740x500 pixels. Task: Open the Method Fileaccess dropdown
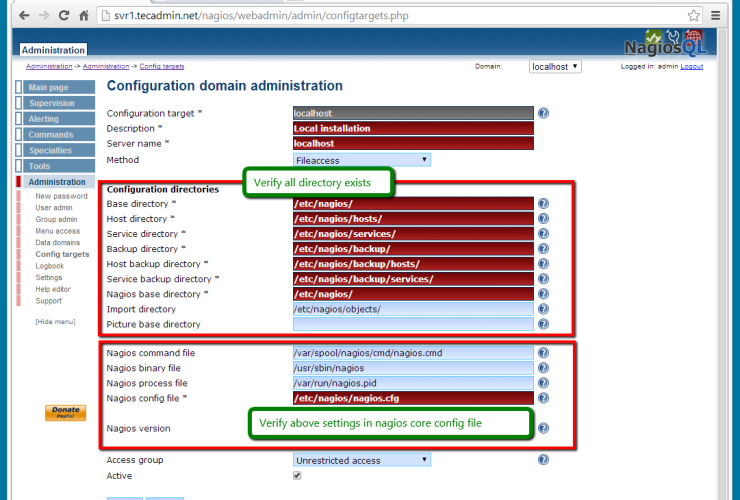point(362,159)
